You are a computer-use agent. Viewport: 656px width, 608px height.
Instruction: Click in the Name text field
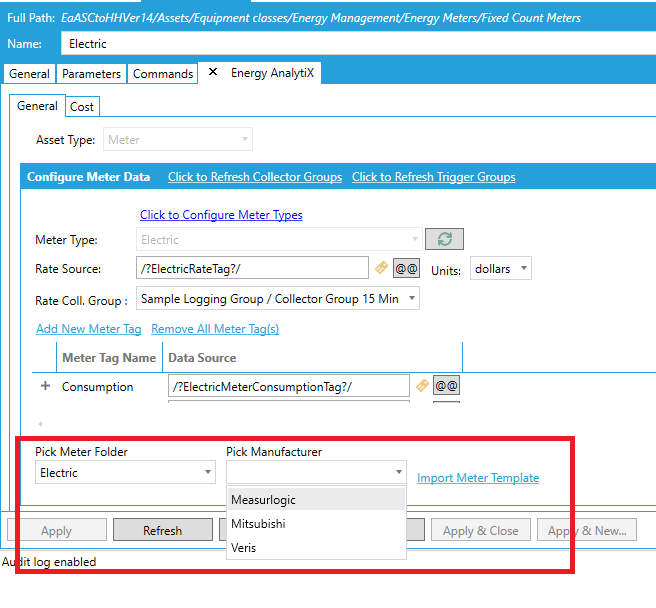click(x=350, y=44)
